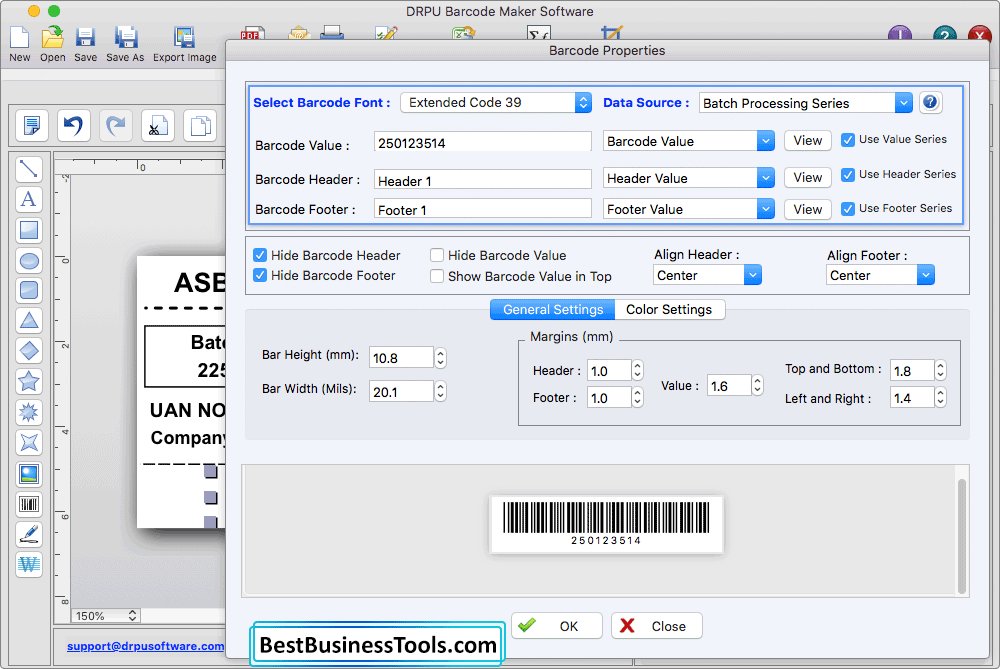
Task: Toggle Use Footer Series checkbox
Action: [x=848, y=209]
